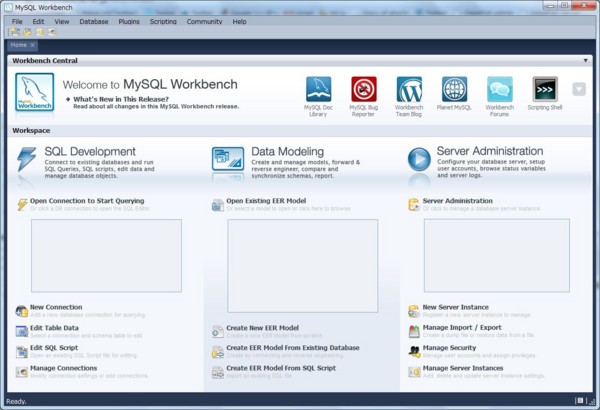The width and height of the screenshot is (600, 410).
Task: Click the Manage Security icon
Action: 414,351
